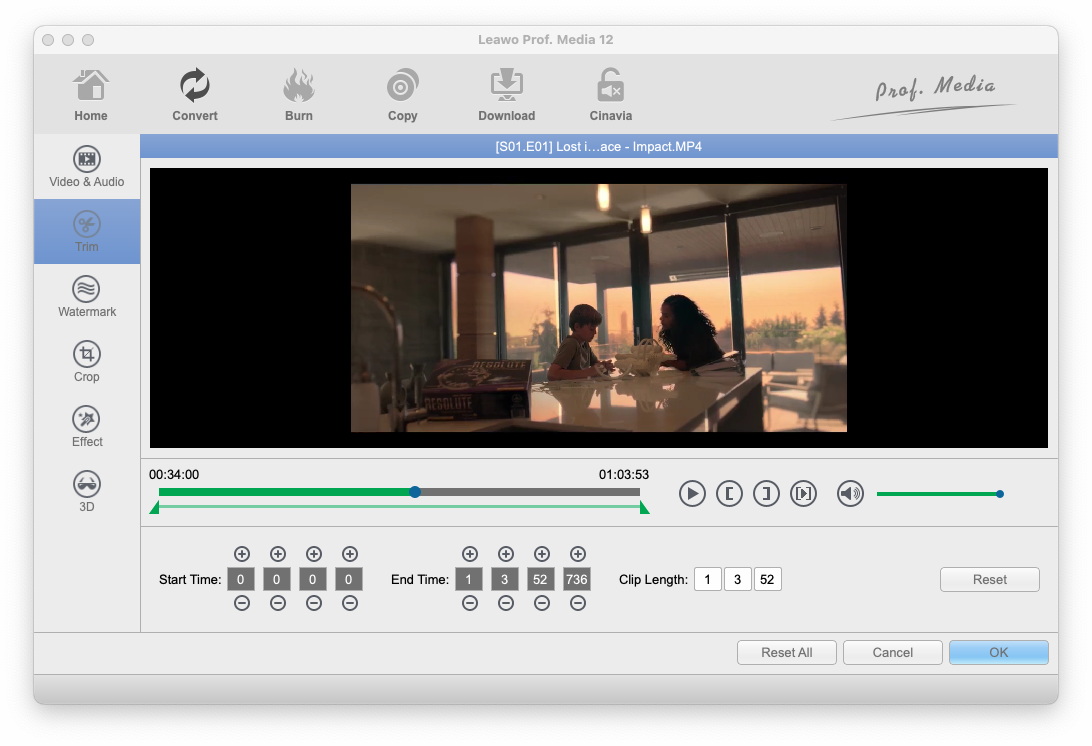Confirm trimming with the OK button
The width and height of the screenshot is (1092, 746).
click(x=998, y=652)
